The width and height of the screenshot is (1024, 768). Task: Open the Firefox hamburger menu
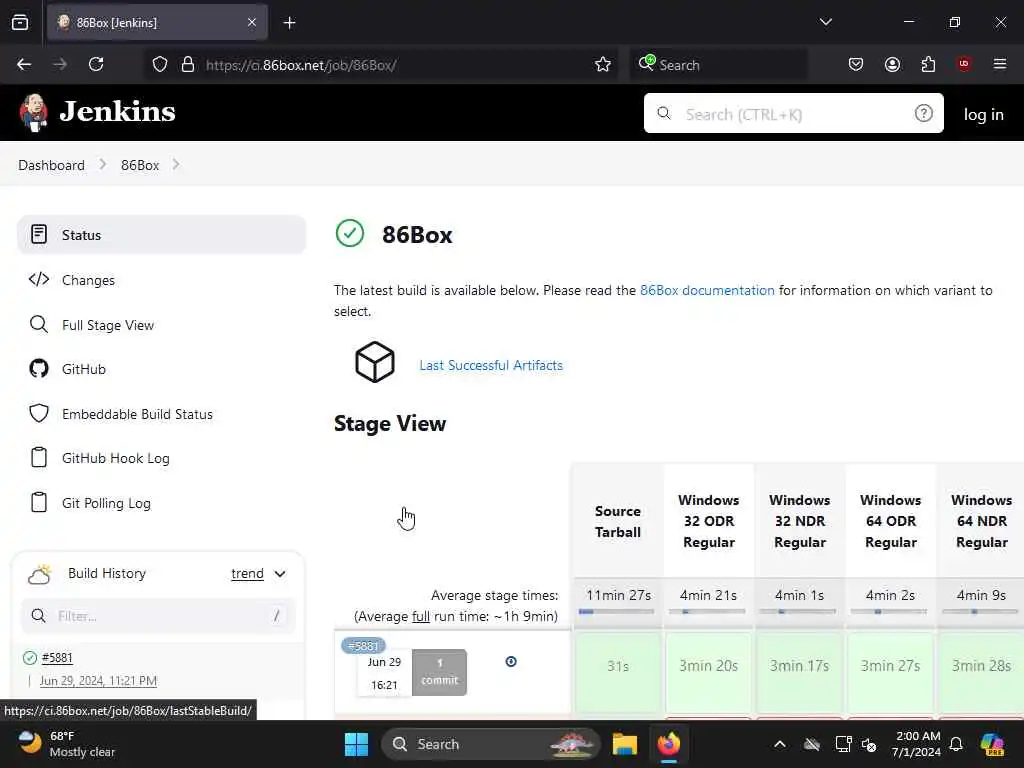pyautogui.click(x=1000, y=64)
